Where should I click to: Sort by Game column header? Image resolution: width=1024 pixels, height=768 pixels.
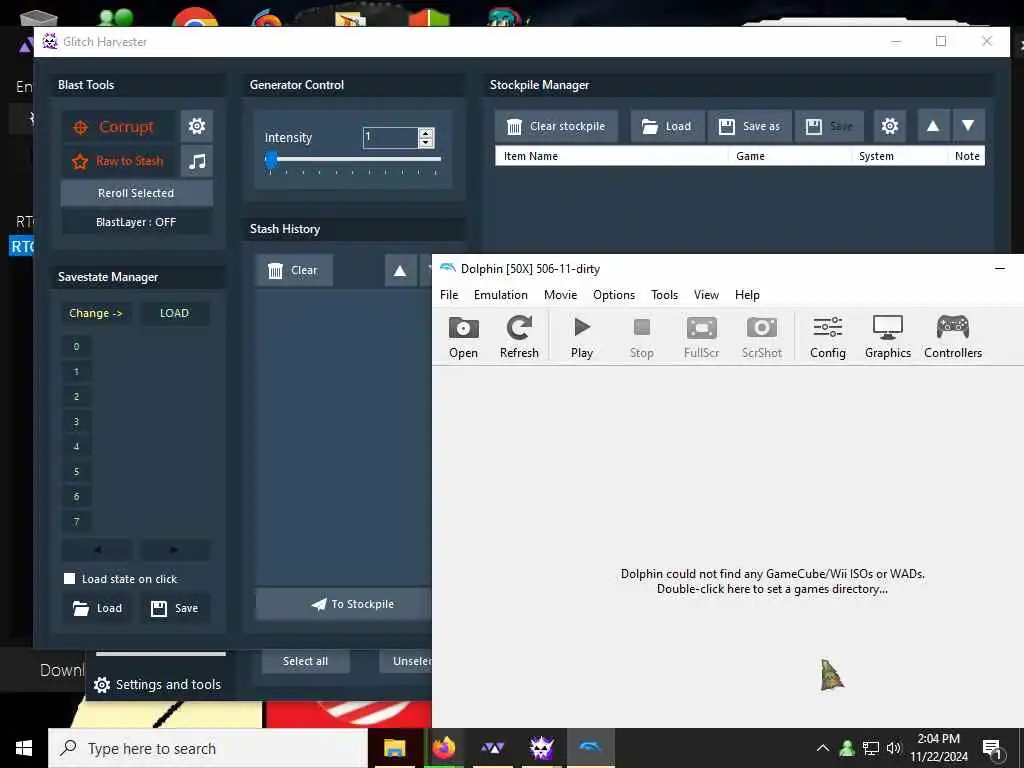[x=790, y=156]
